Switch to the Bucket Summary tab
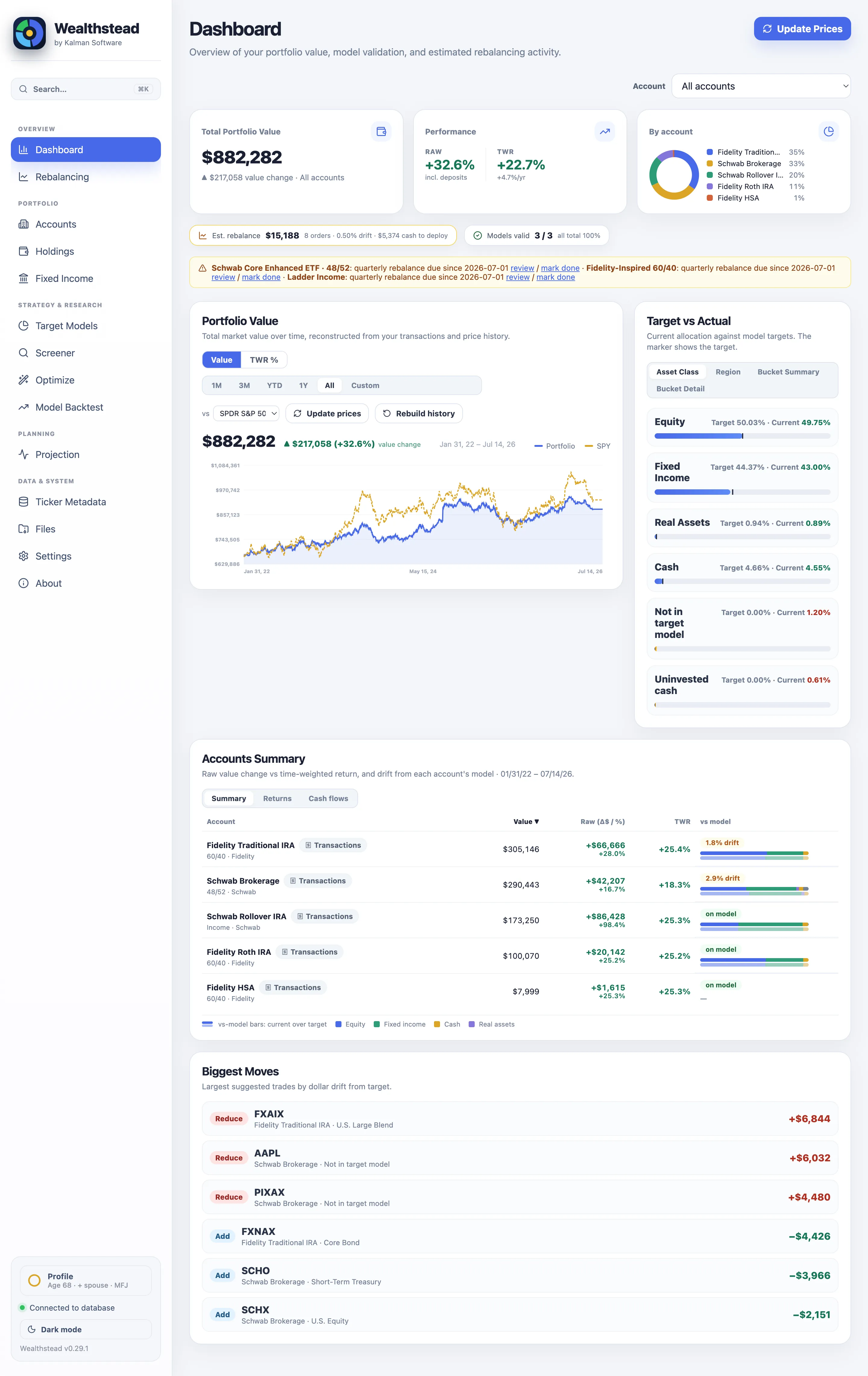This screenshot has height=1376, width=868. click(x=788, y=372)
